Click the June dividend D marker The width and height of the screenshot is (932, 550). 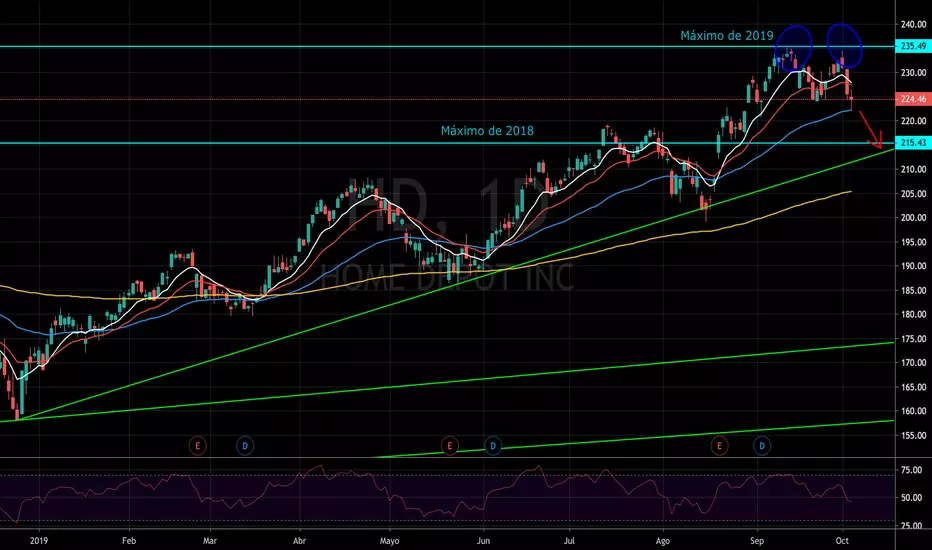tap(493, 445)
